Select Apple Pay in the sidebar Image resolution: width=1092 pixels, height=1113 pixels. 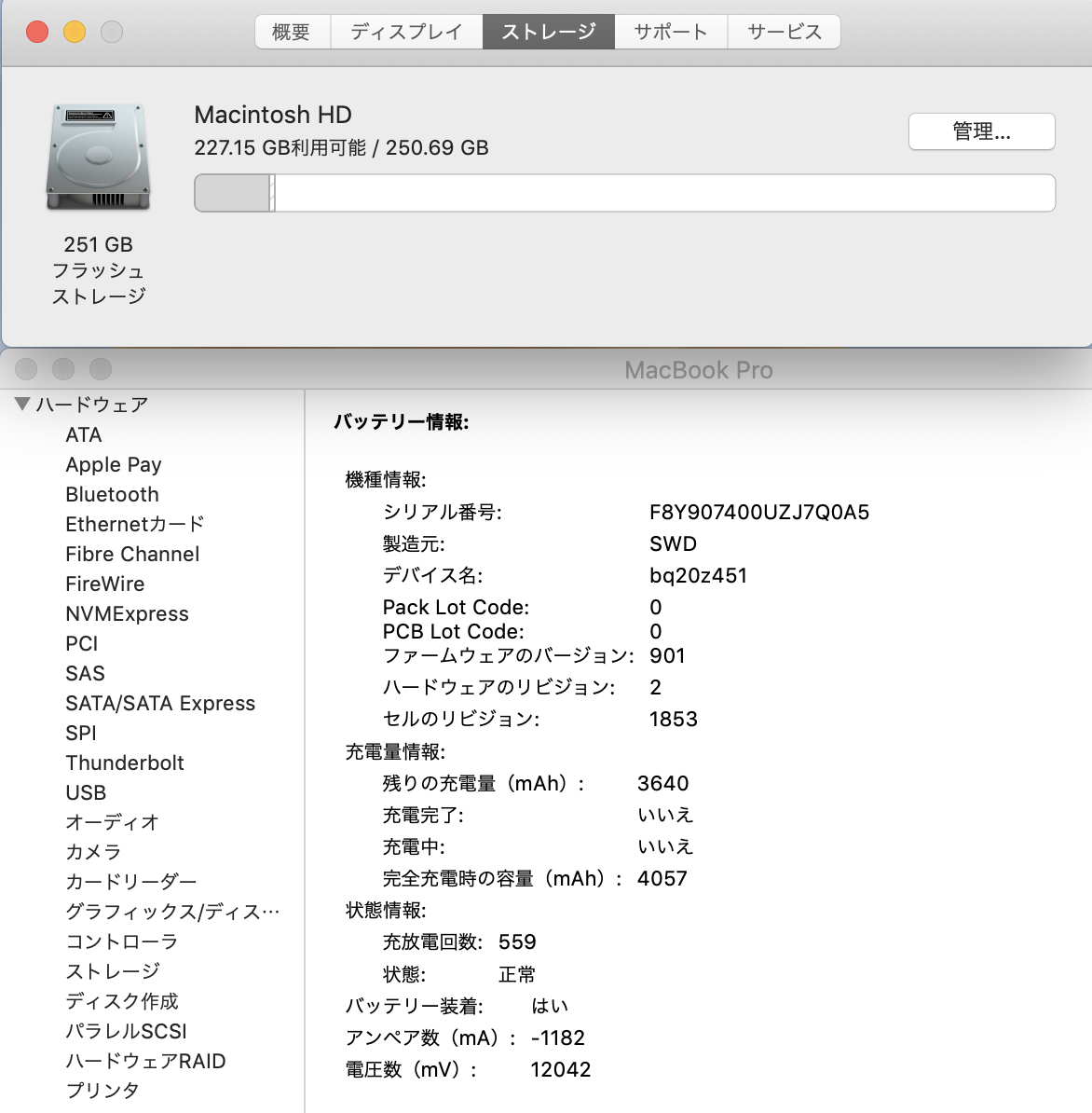(114, 464)
